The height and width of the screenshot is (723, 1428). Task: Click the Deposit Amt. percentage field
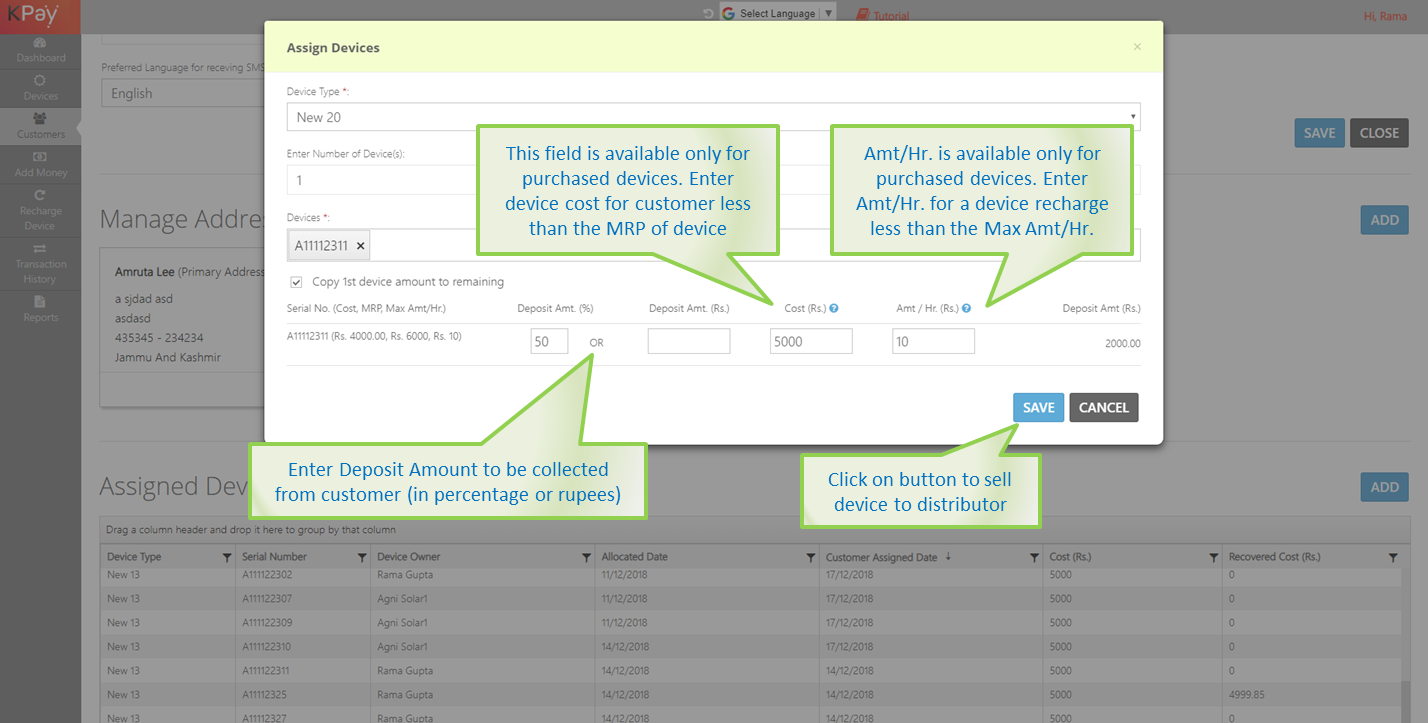(x=549, y=341)
